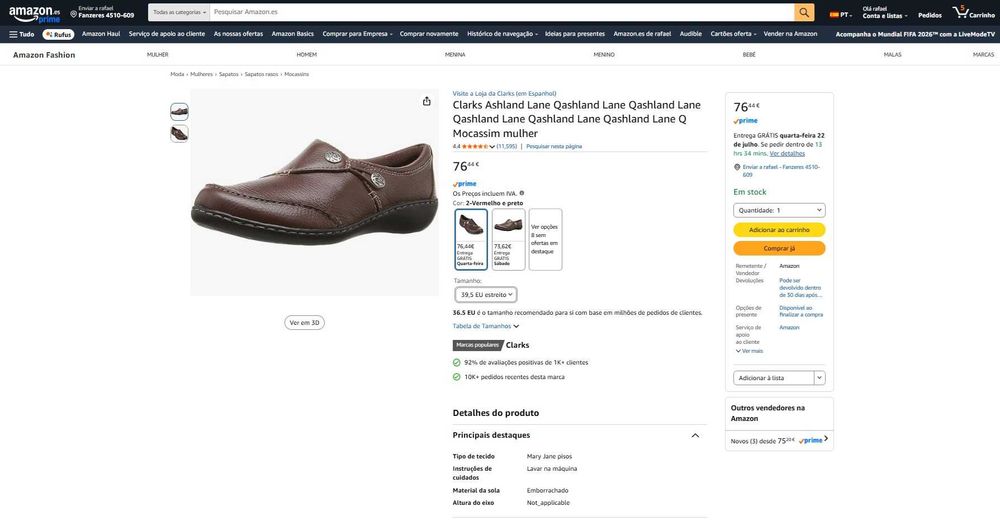Click the share icon above product image
This screenshot has width=1000, height=525.
pyautogui.click(x=427, y=101)
